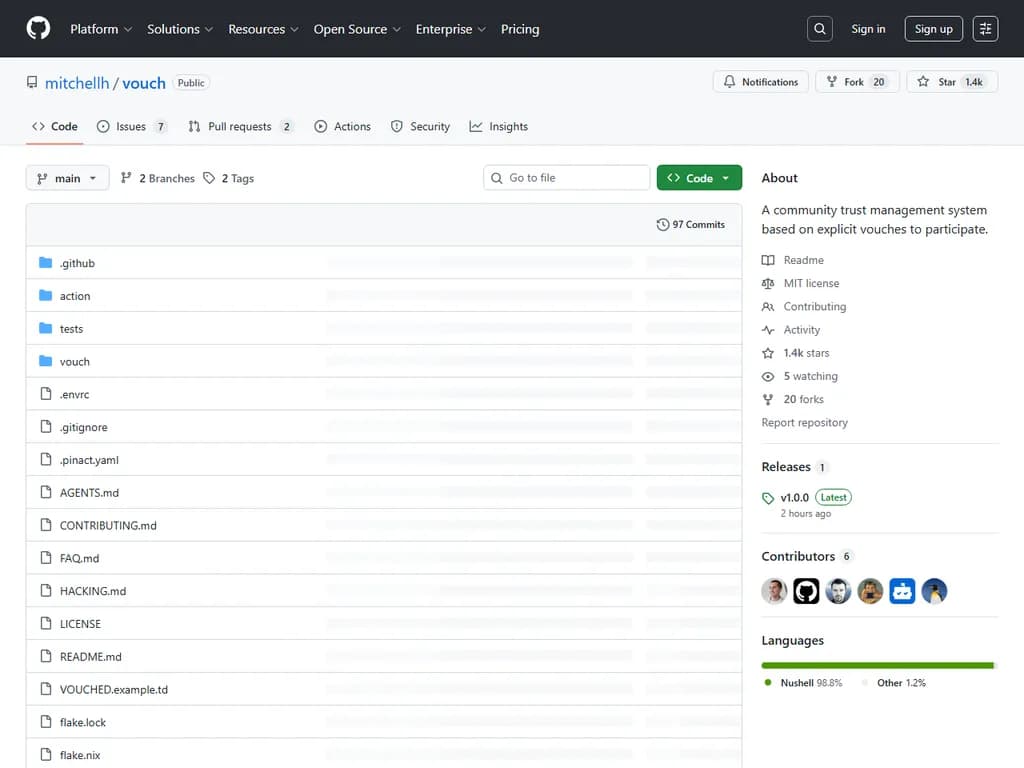Open the Pull requests tab

[x=240, y=127]
